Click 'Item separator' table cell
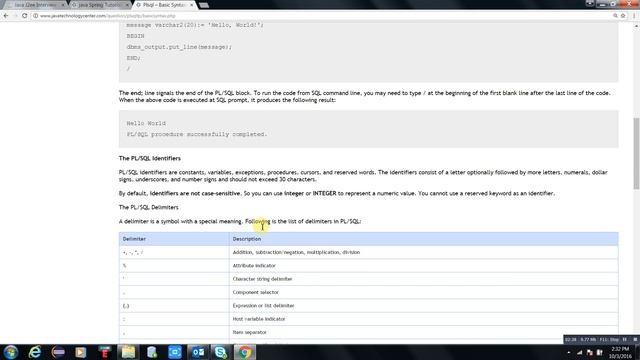Viewport: 640px width, 360px height. pyautogui.click(x=424, y=332)
